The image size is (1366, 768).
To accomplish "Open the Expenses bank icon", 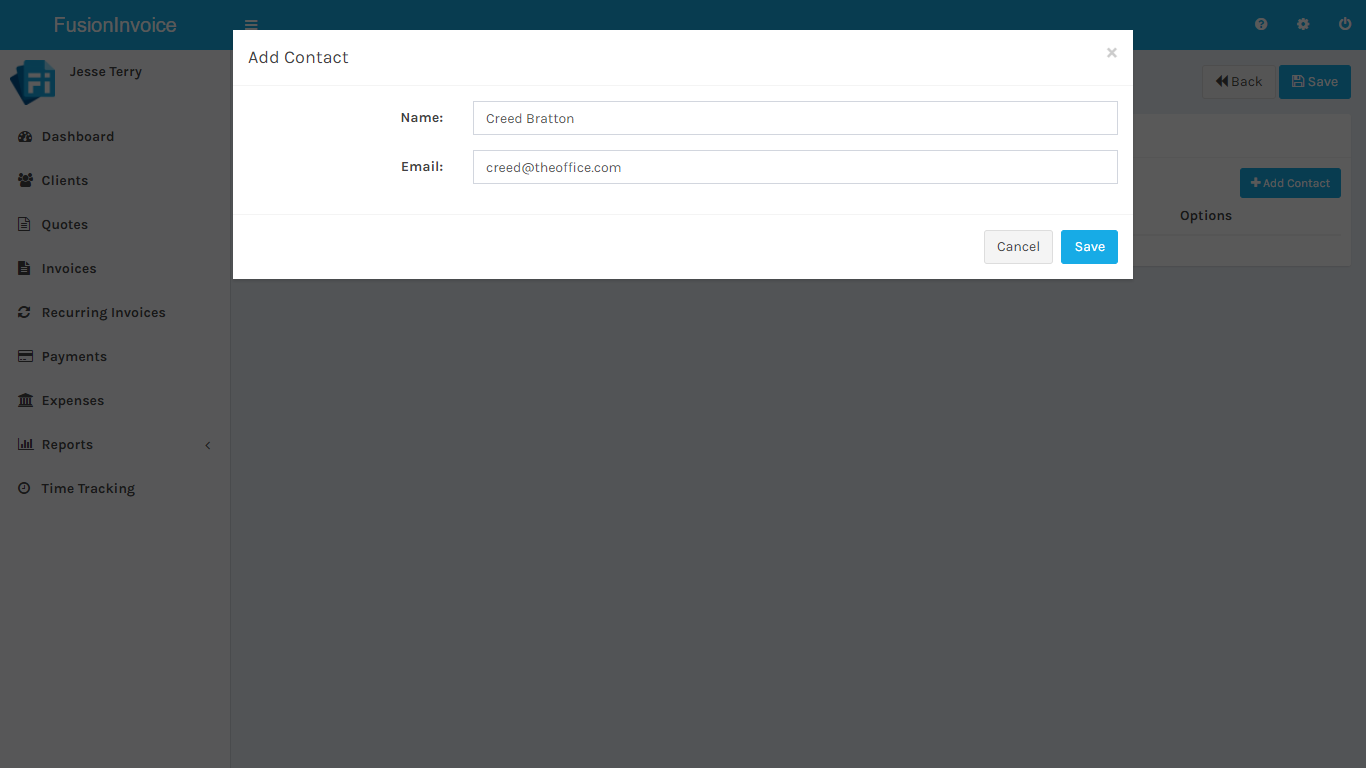I will click(25, 401).
